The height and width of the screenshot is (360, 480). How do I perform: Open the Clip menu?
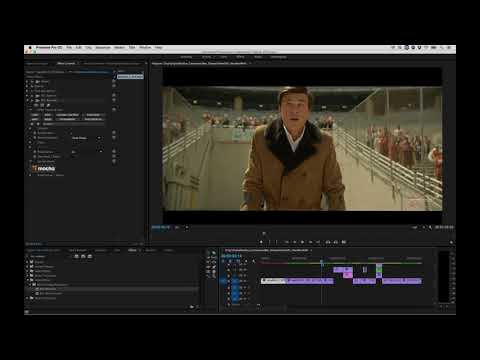click(x=88, y=48)
